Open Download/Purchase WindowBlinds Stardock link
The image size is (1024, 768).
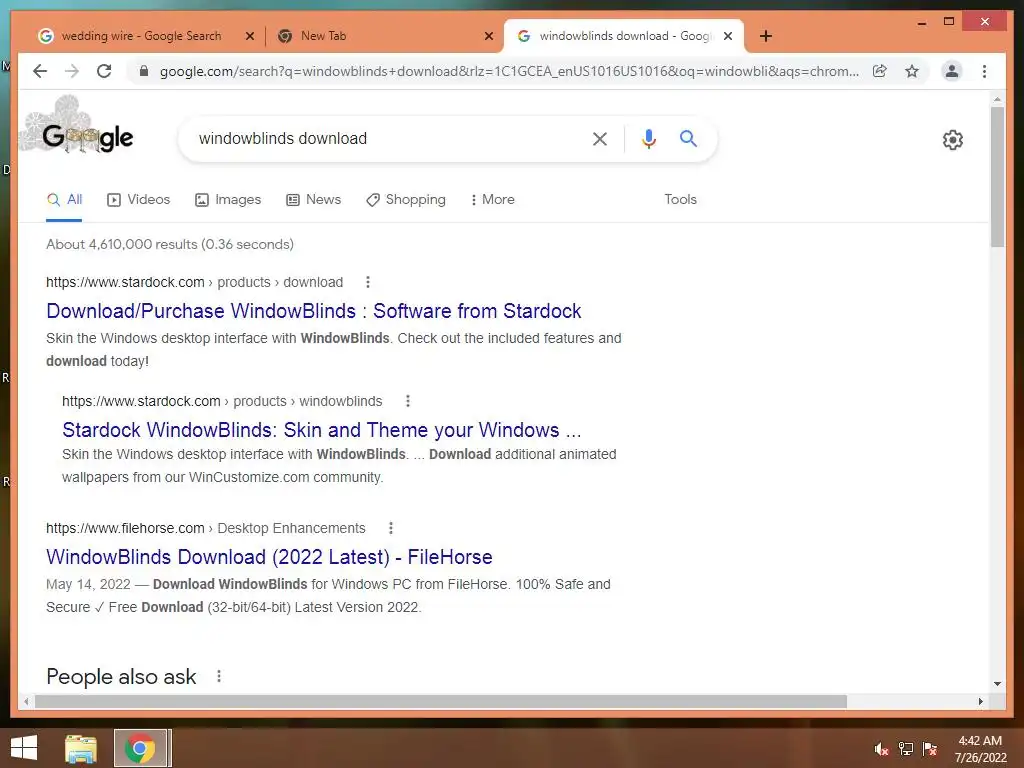click(x=313, y=311)
